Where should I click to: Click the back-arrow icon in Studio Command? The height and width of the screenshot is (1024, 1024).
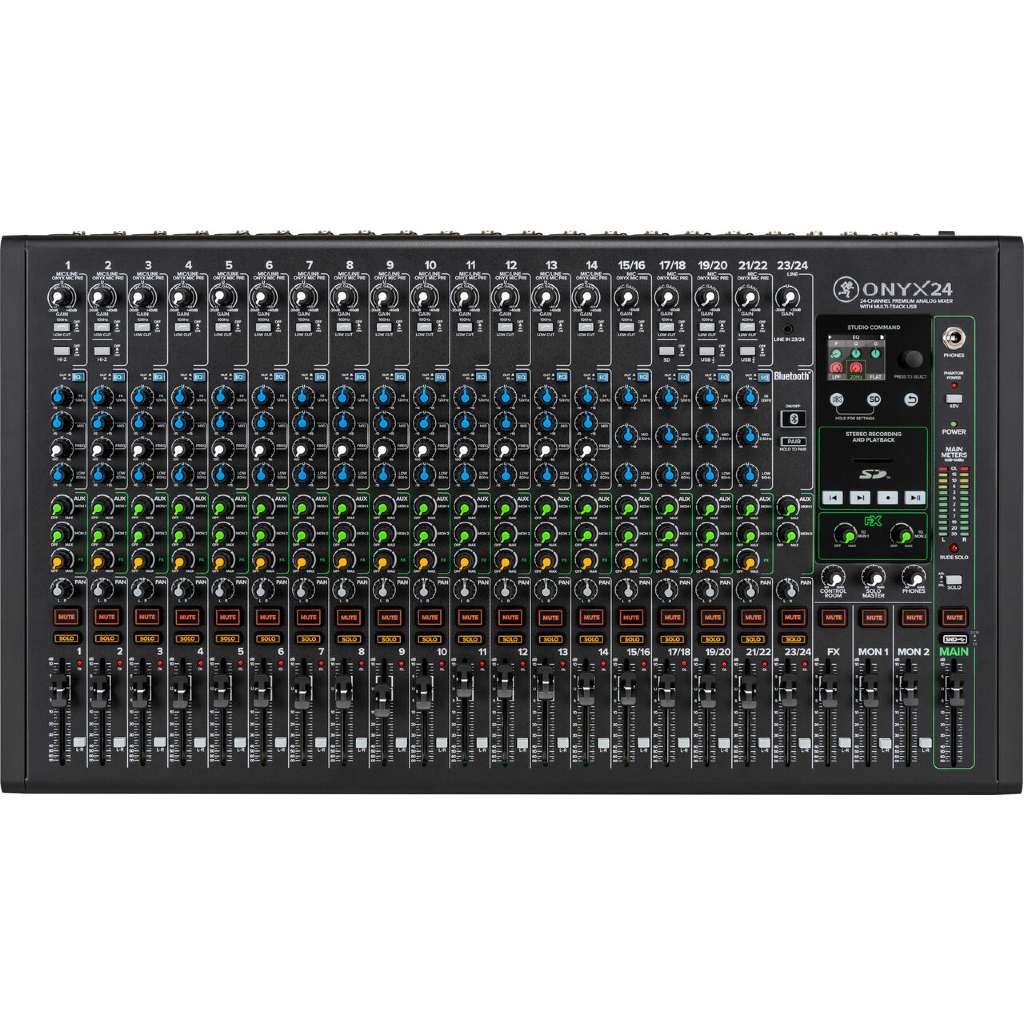click(x=911, y=400)
